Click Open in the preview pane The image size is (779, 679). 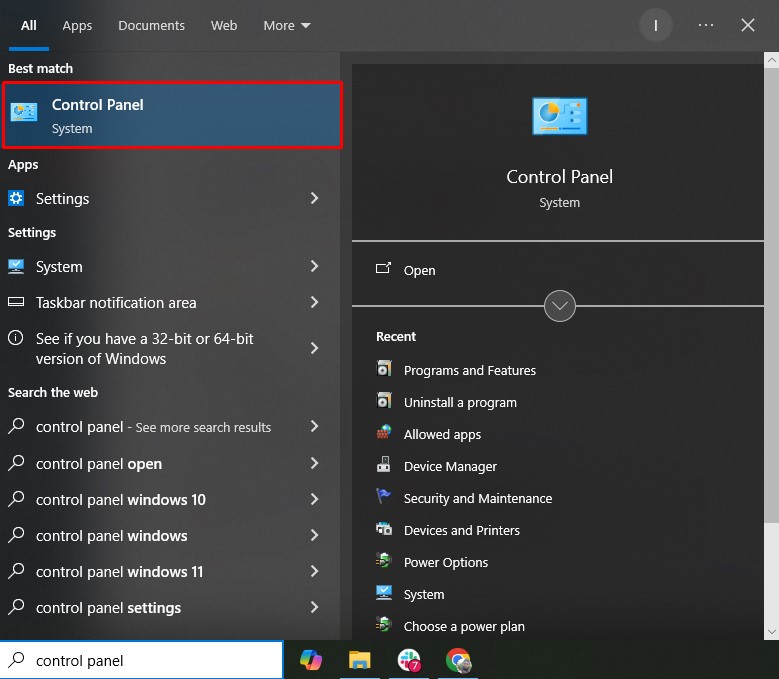click(557, 270)
